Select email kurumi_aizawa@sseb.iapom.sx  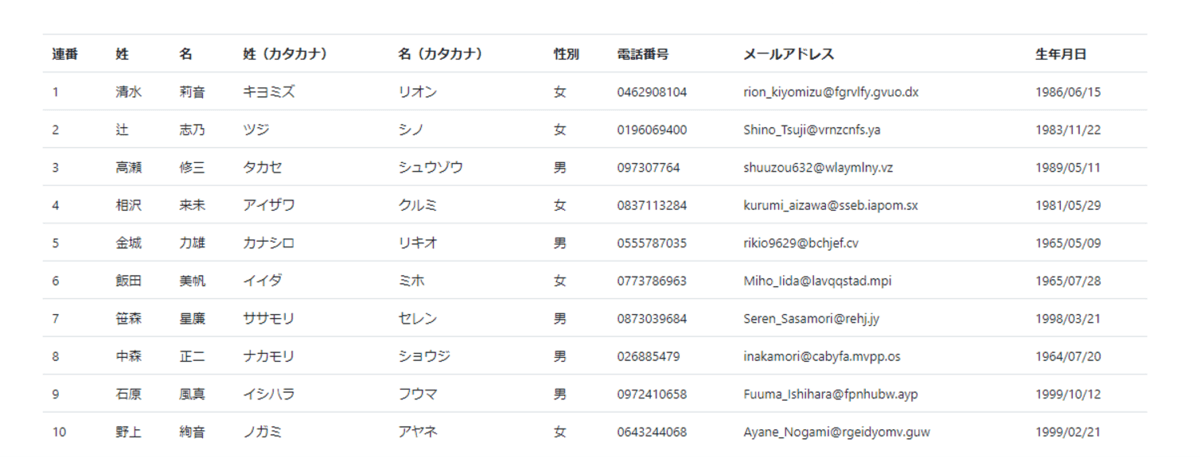pos(831,205)
